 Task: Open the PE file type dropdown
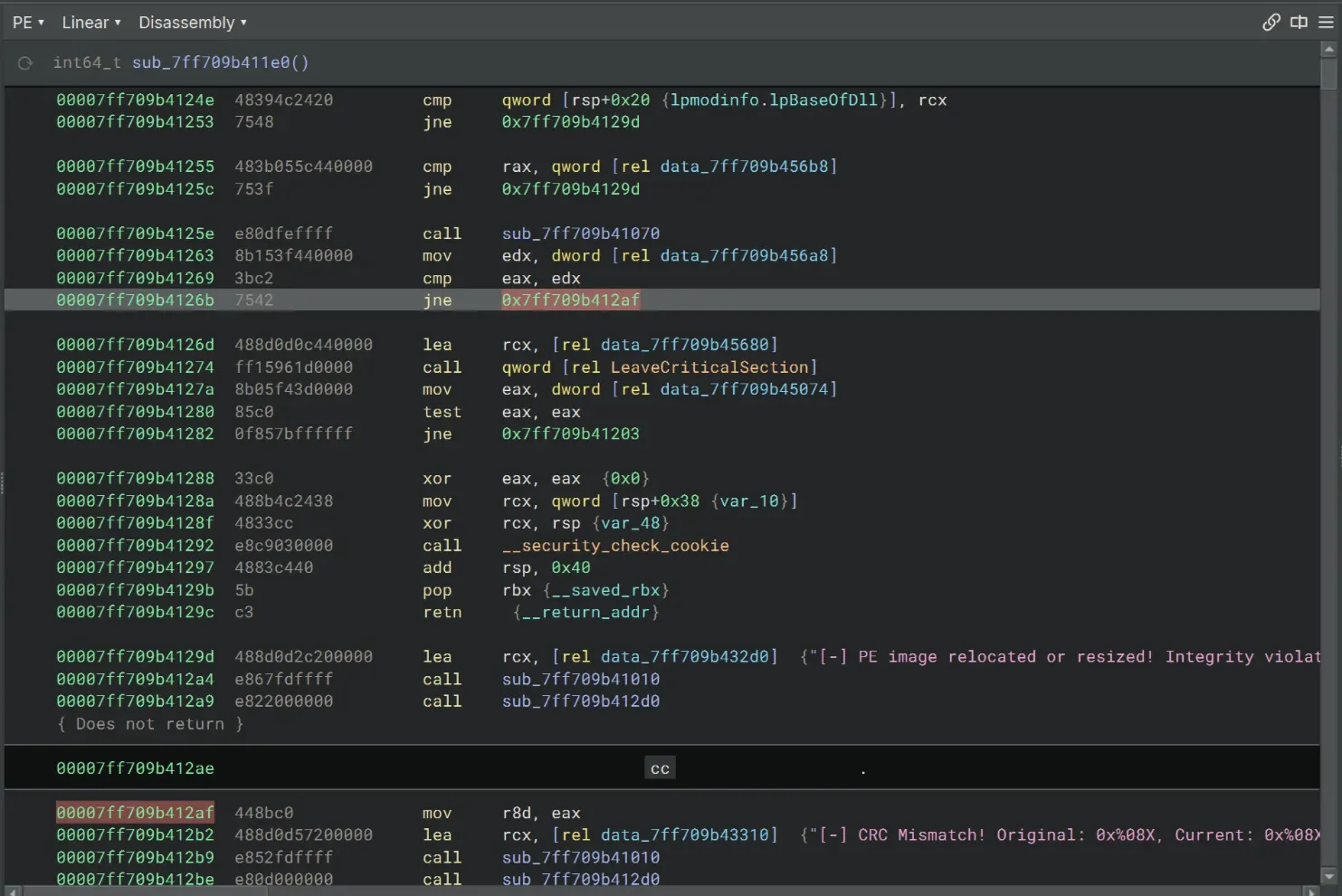pyautogui.click(x=28, y=23)
